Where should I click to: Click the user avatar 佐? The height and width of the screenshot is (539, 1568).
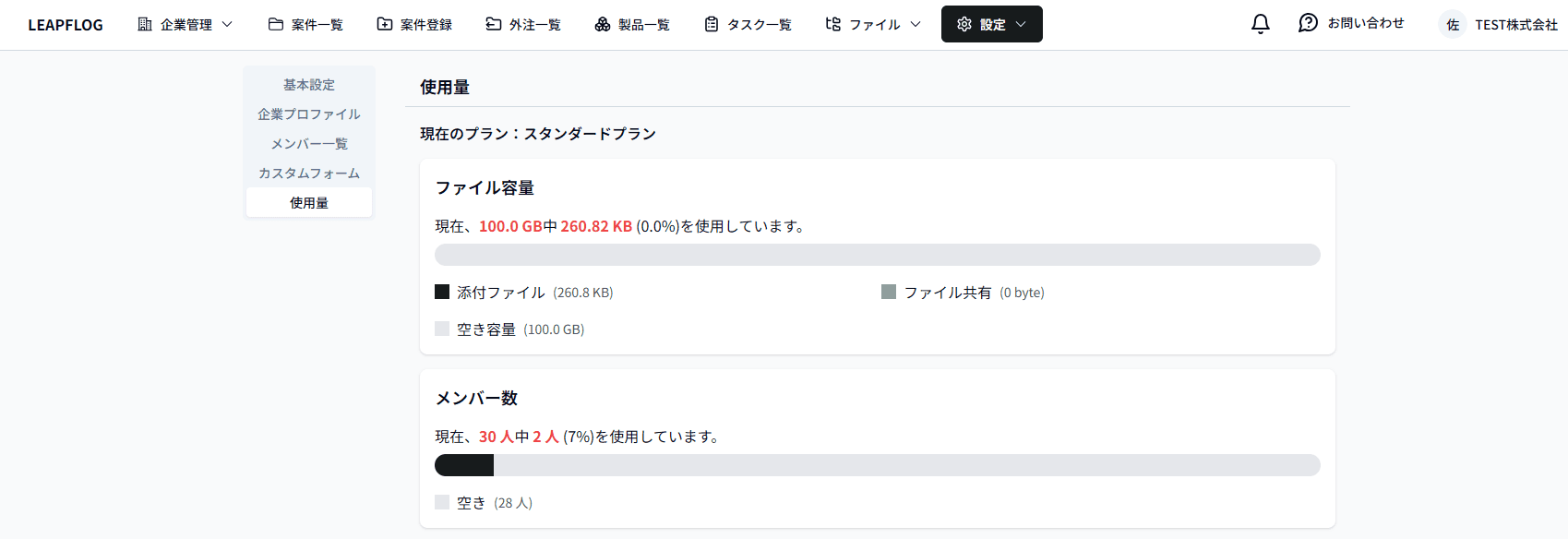1453,25
